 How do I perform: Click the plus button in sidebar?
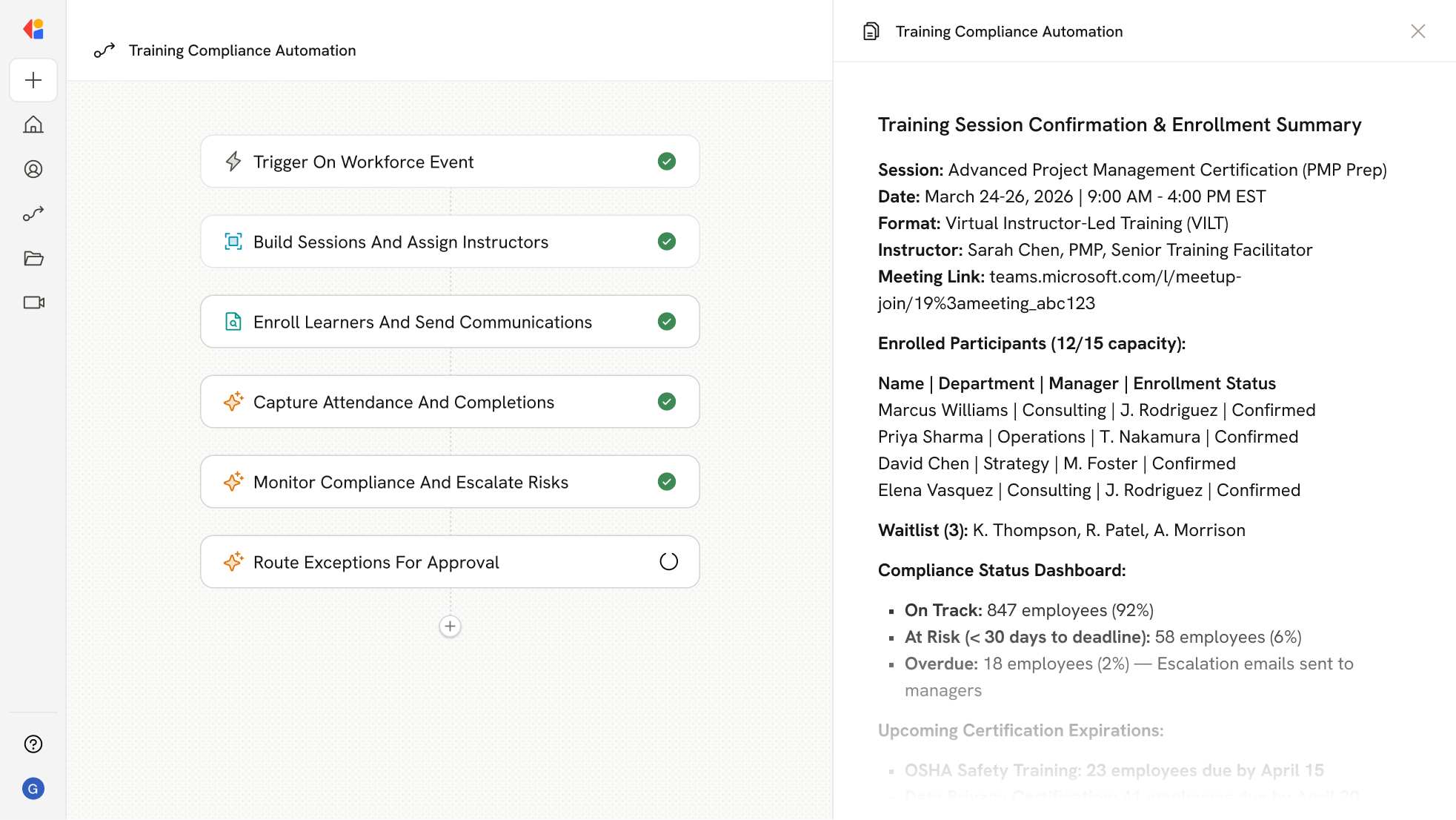pos(33,80)
